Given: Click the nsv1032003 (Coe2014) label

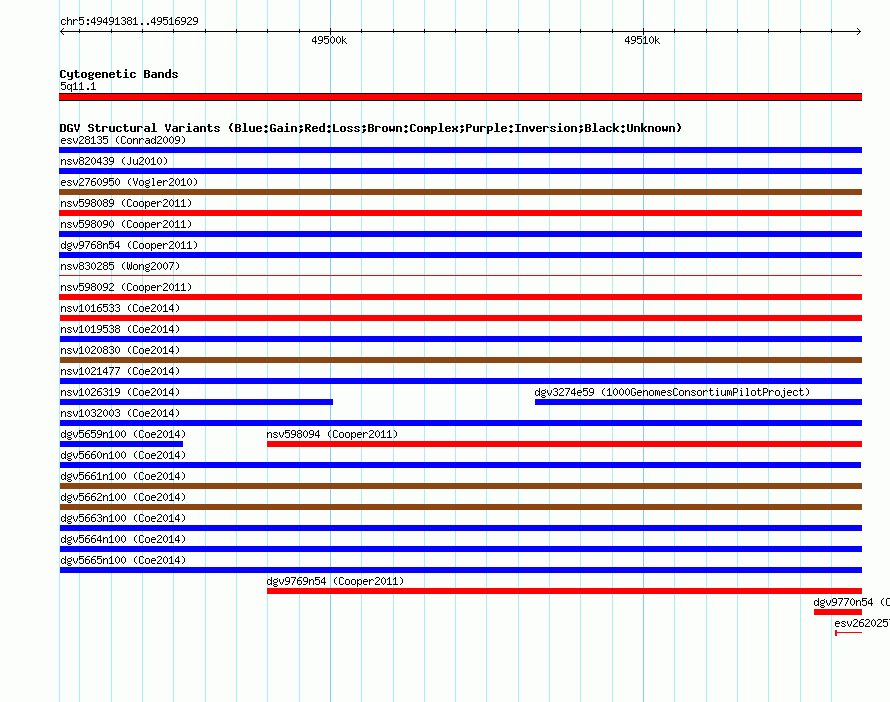Looking at the screenshot, I should pyautogui.click(x=120, y=413).
